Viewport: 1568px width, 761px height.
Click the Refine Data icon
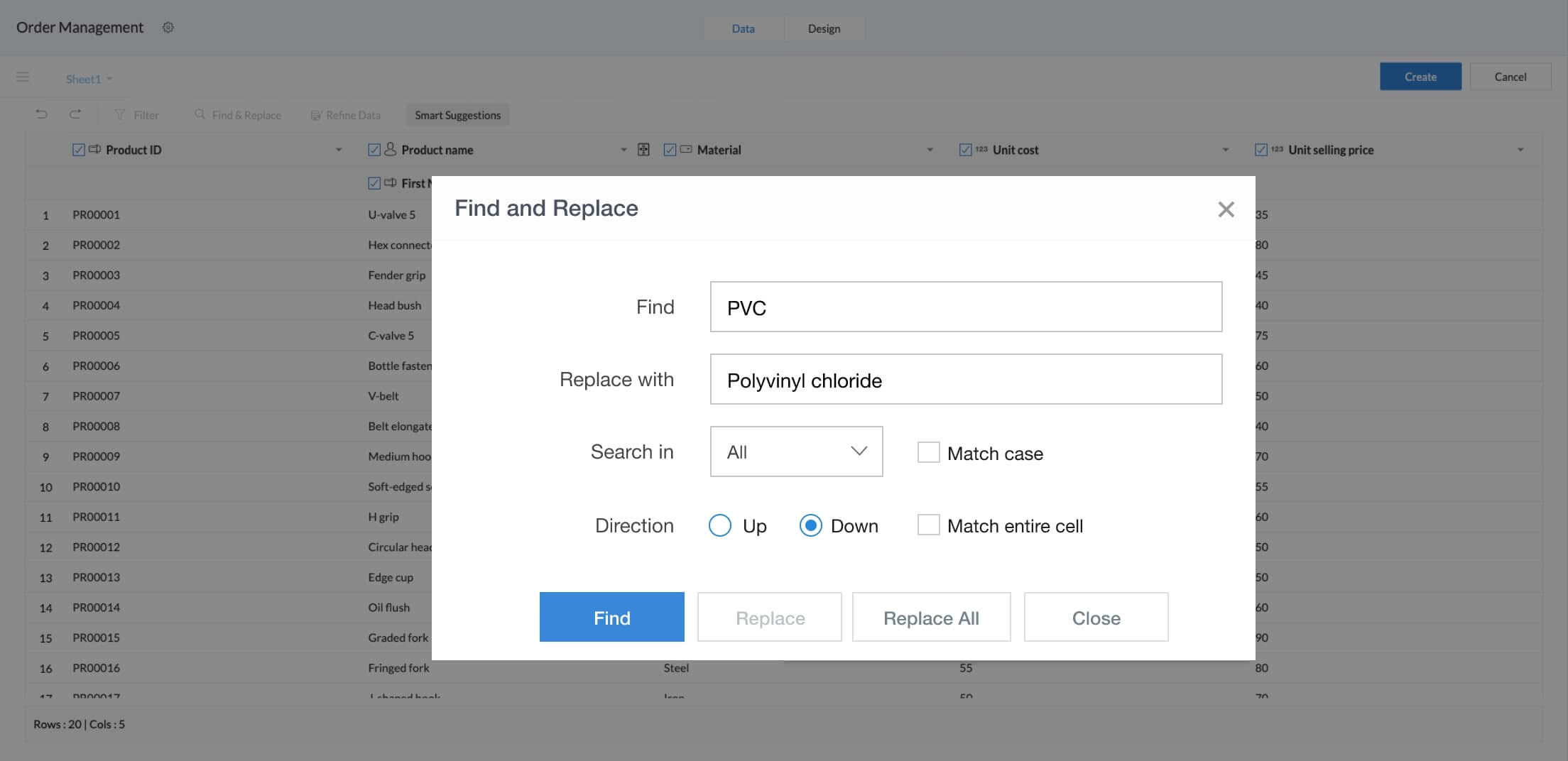[x=316, y=115]
